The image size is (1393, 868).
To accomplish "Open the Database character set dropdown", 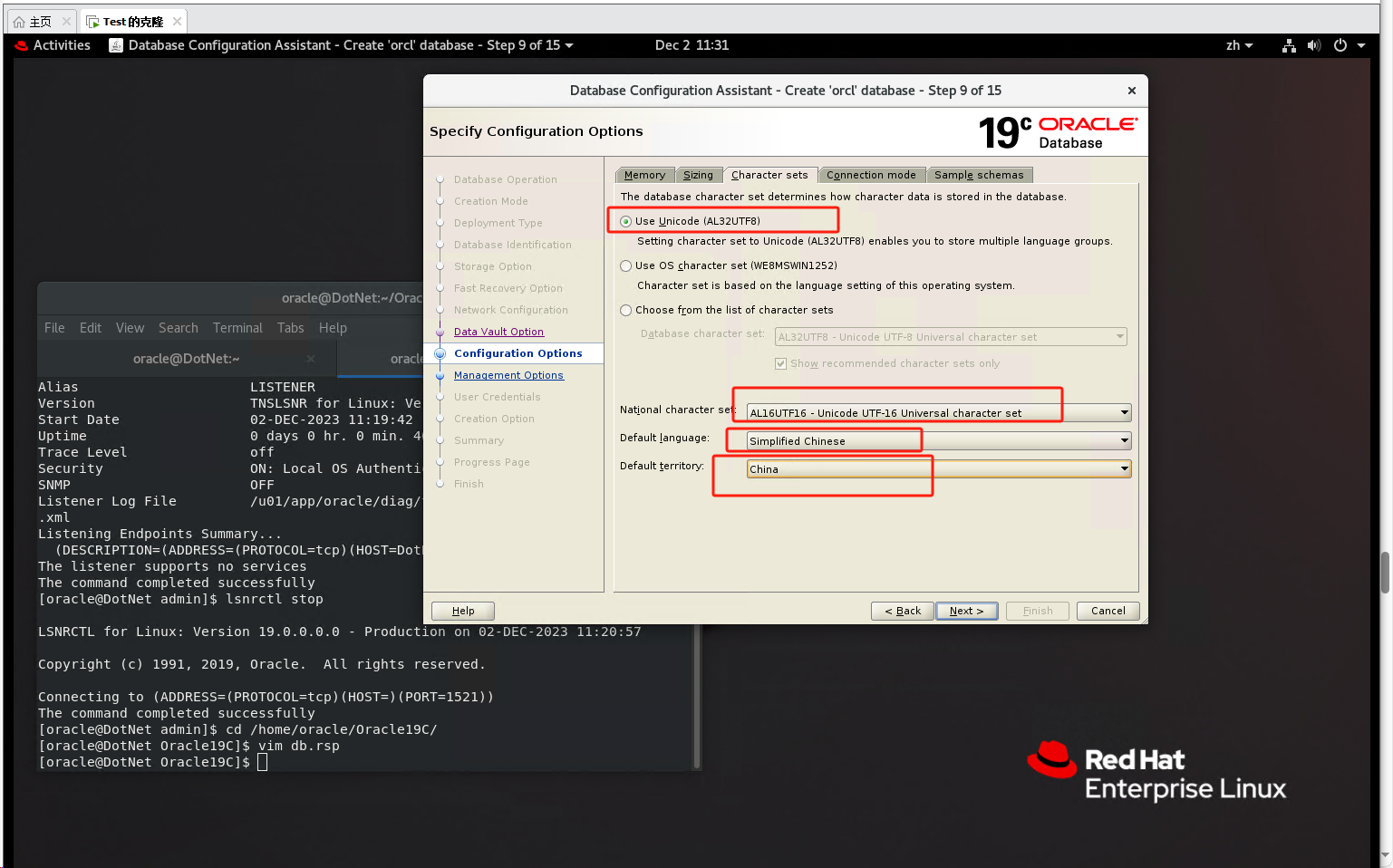I will pos(952,337).
